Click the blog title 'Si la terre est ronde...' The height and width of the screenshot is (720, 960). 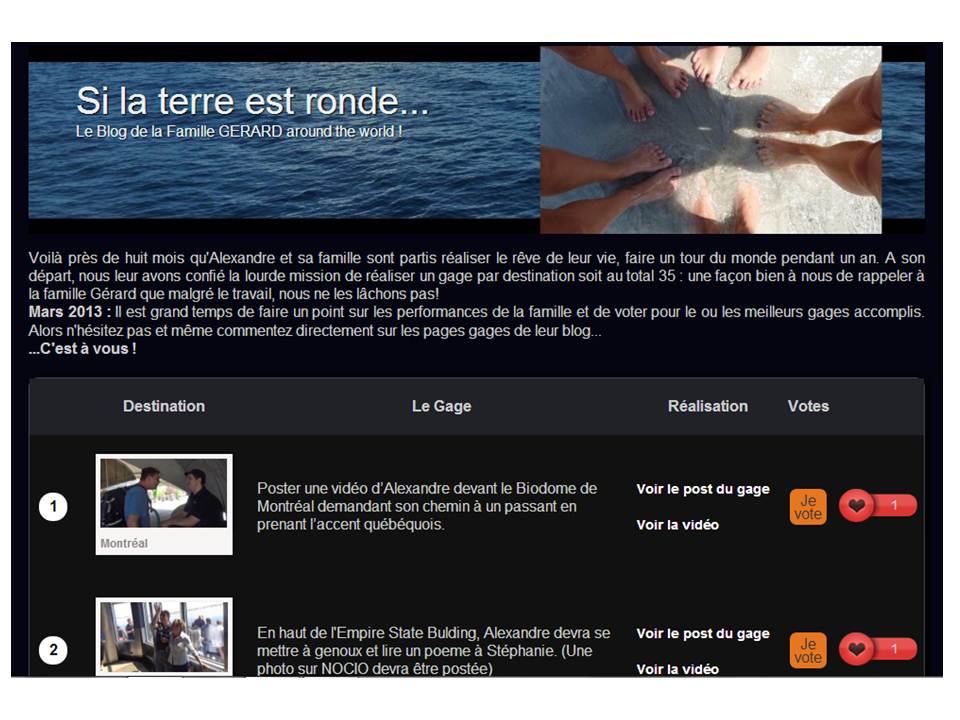pyautogui.click(x=252, y=101)
